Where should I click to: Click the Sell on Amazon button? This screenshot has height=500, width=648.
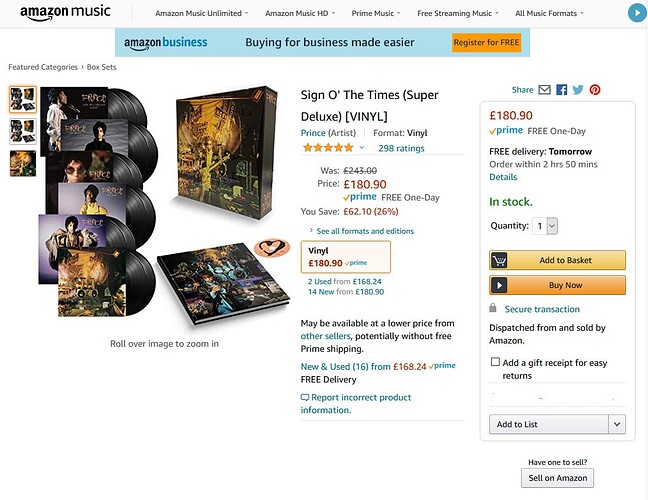pos(557,478)
